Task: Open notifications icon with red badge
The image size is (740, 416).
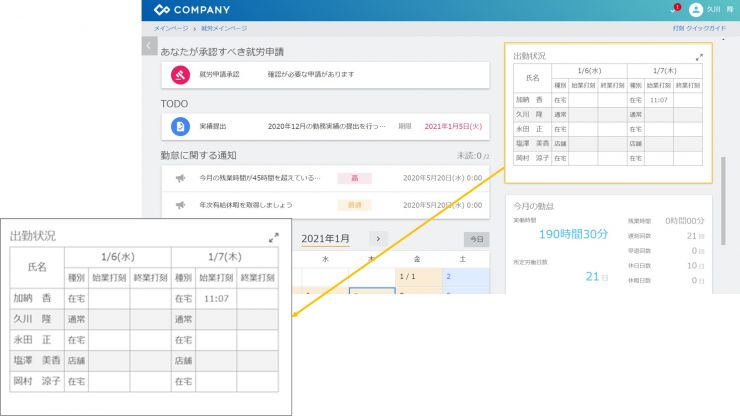Action: (674, 9)
